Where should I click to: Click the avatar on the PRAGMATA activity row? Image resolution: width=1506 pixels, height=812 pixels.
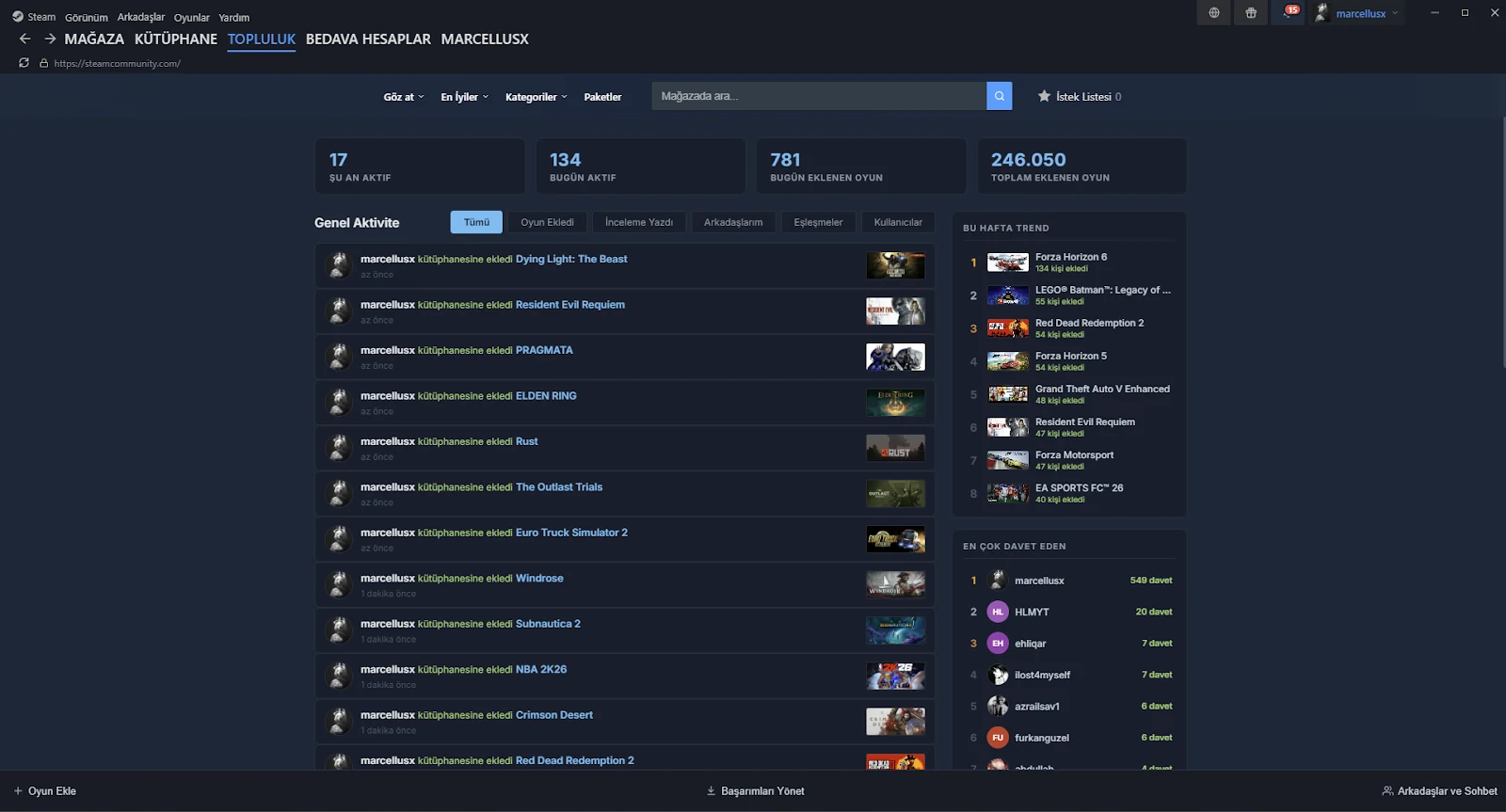tap(339, 357)
